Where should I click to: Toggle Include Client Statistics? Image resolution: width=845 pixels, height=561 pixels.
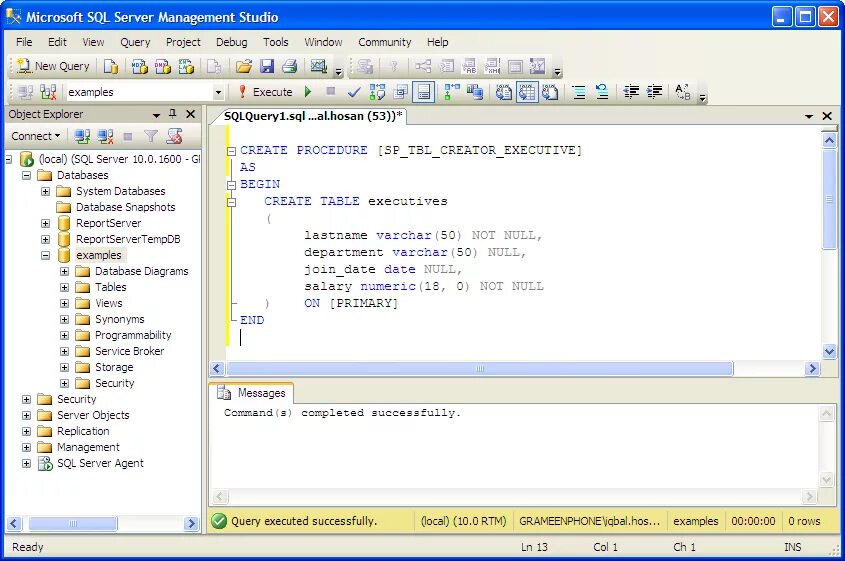475,92
